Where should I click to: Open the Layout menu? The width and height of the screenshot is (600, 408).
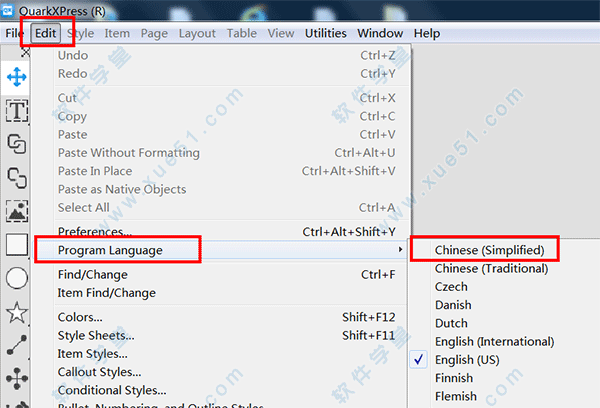click(197, 34)
